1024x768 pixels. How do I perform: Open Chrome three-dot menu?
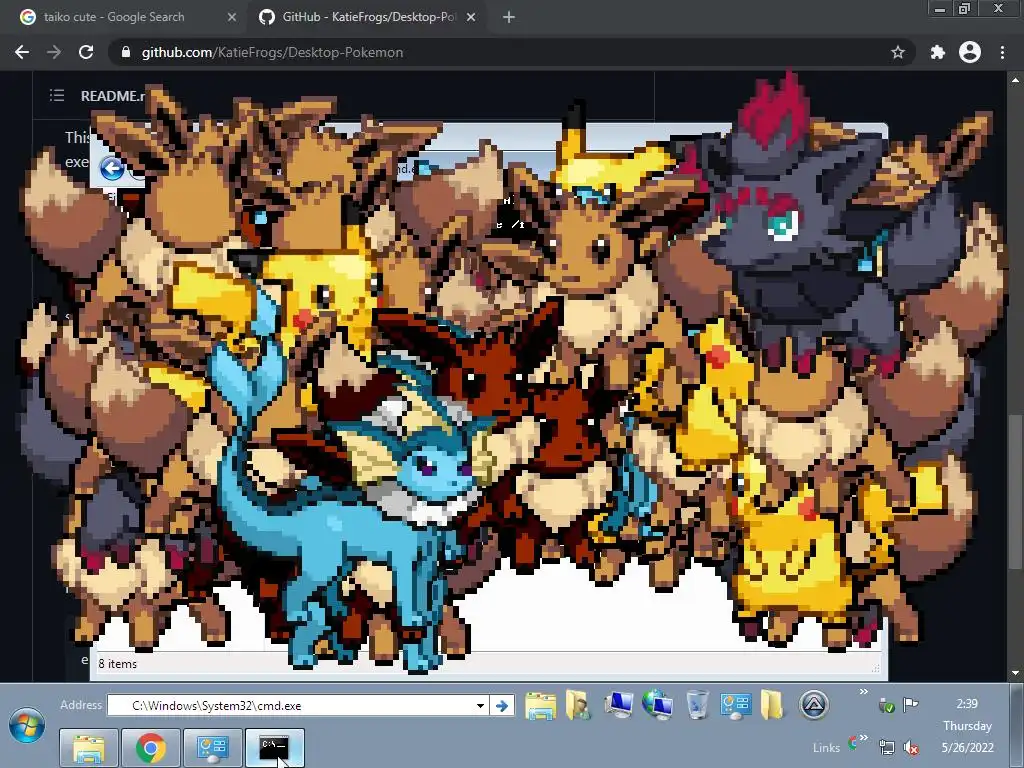point(1002,52)
